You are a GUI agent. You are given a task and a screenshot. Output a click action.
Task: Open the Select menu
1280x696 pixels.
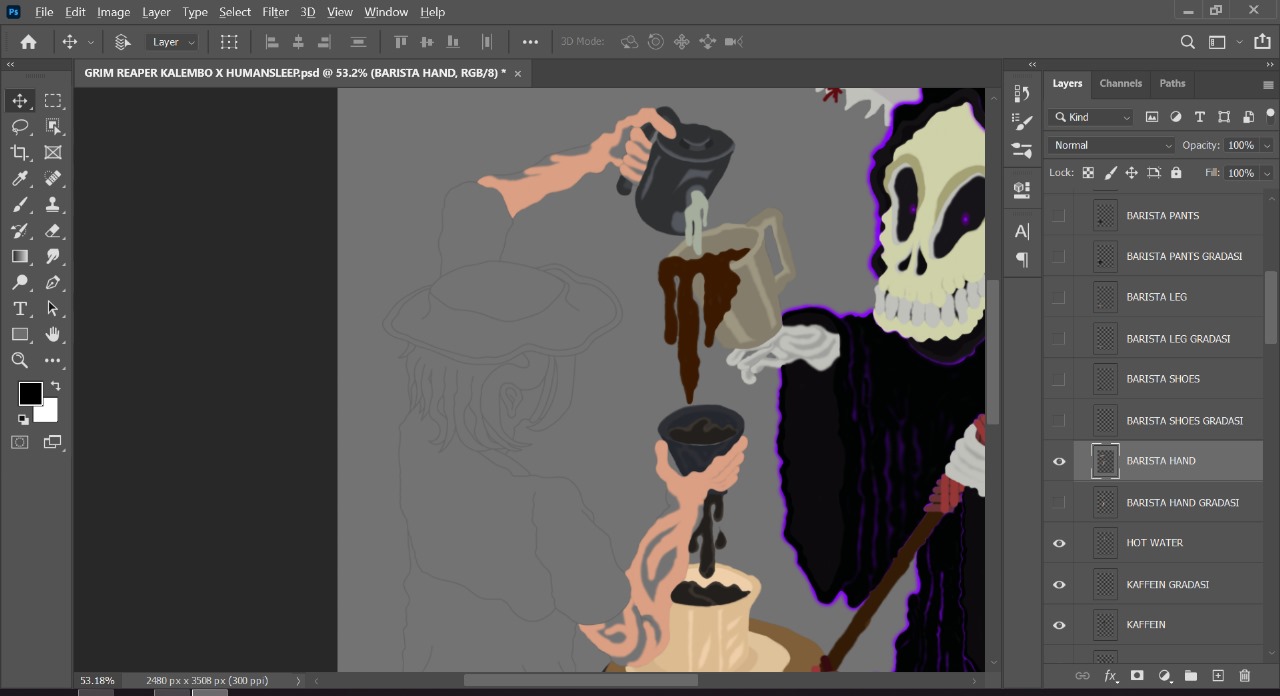235,12
